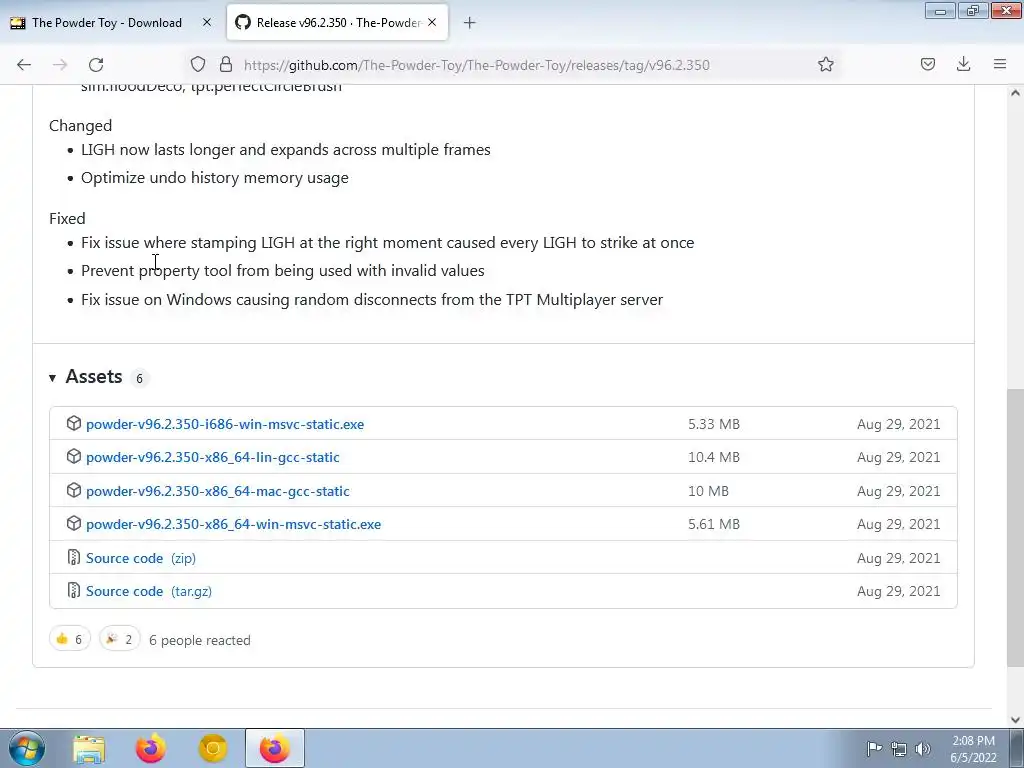Click the Source code (zip) date Aug 29, 2021

pos(899,558)
